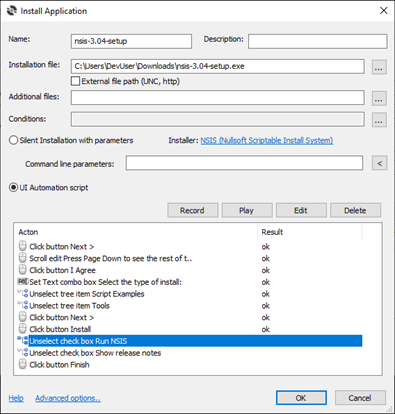Enable External file path checkbox
Viewport: 395px width, 414px height.
pyautogui.click(x=76, y=81)
